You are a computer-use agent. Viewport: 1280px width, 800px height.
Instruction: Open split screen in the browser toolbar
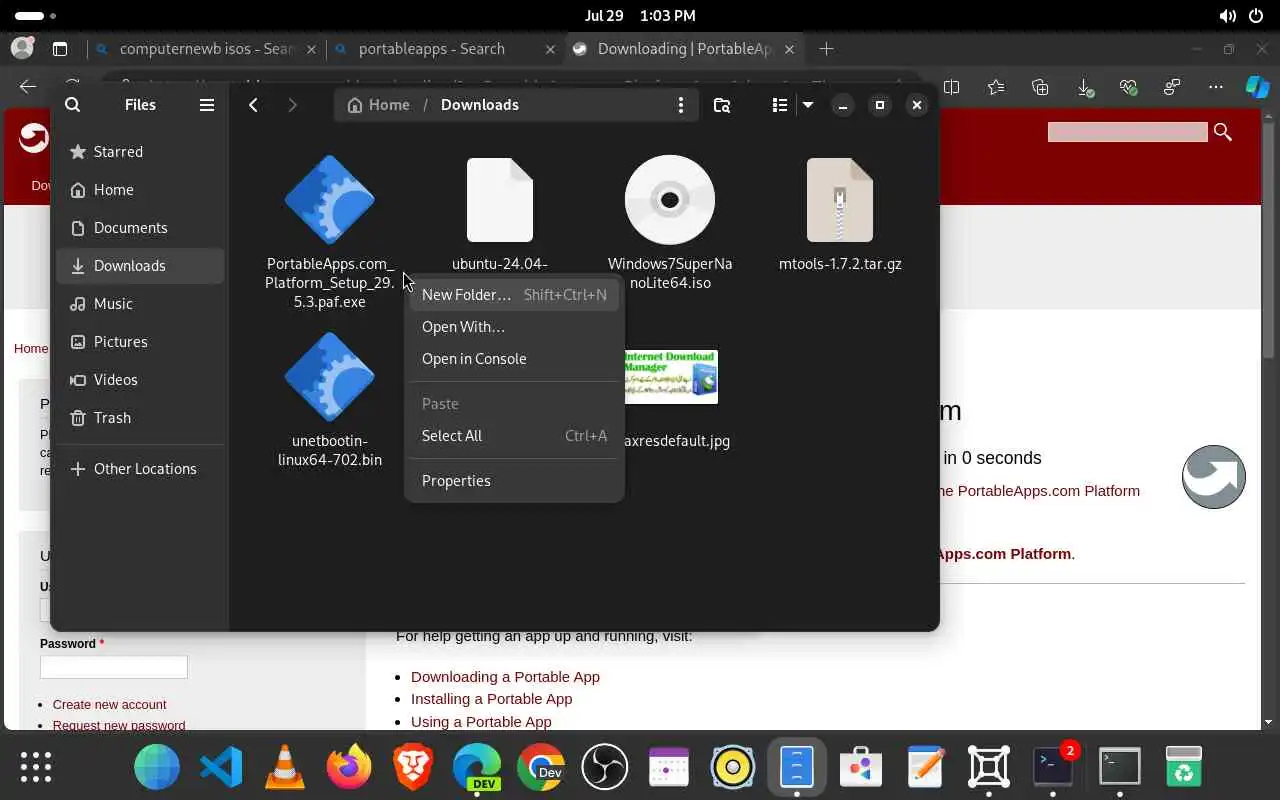951,87
